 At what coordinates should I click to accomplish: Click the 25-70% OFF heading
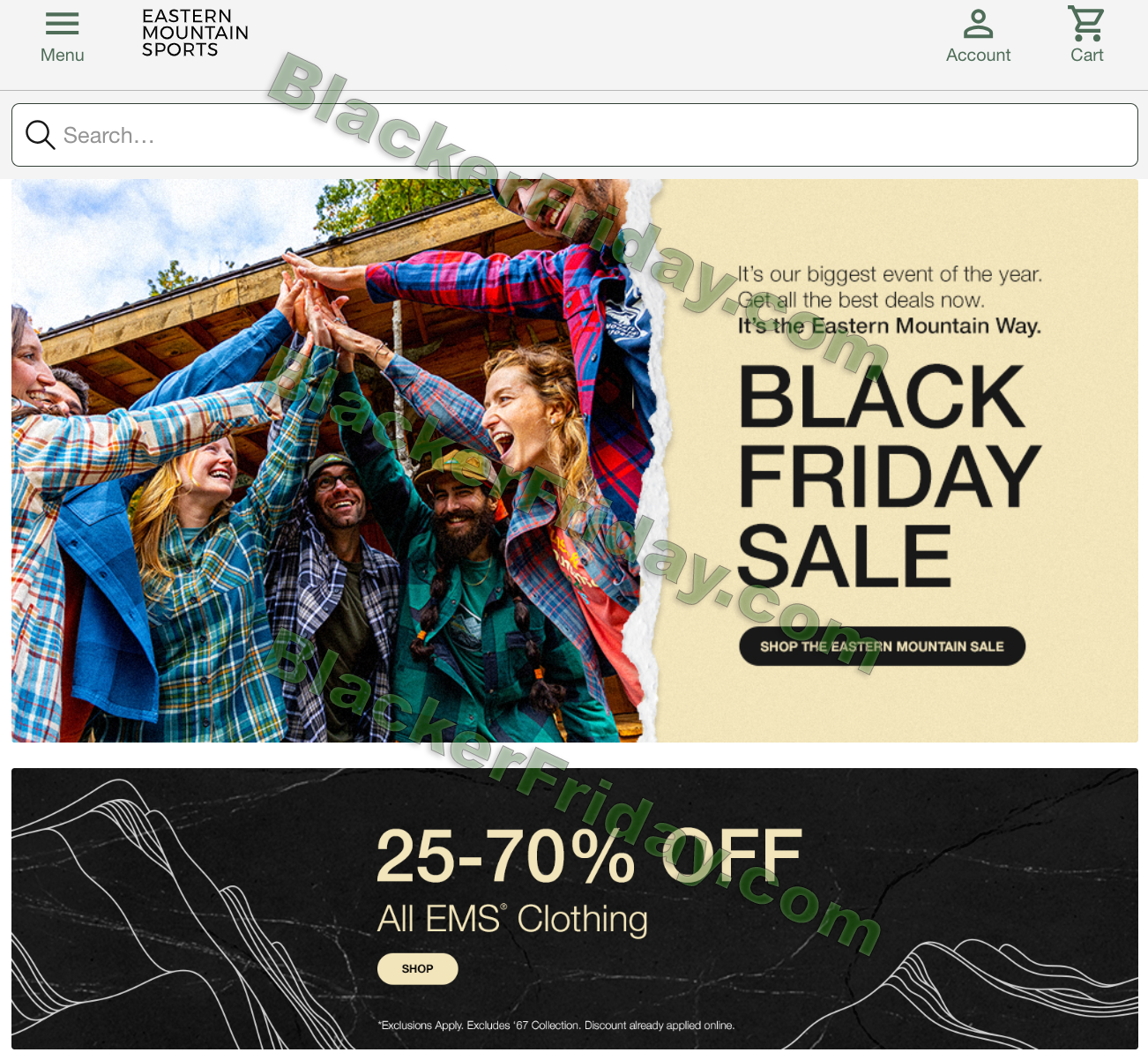click(589, 855)
